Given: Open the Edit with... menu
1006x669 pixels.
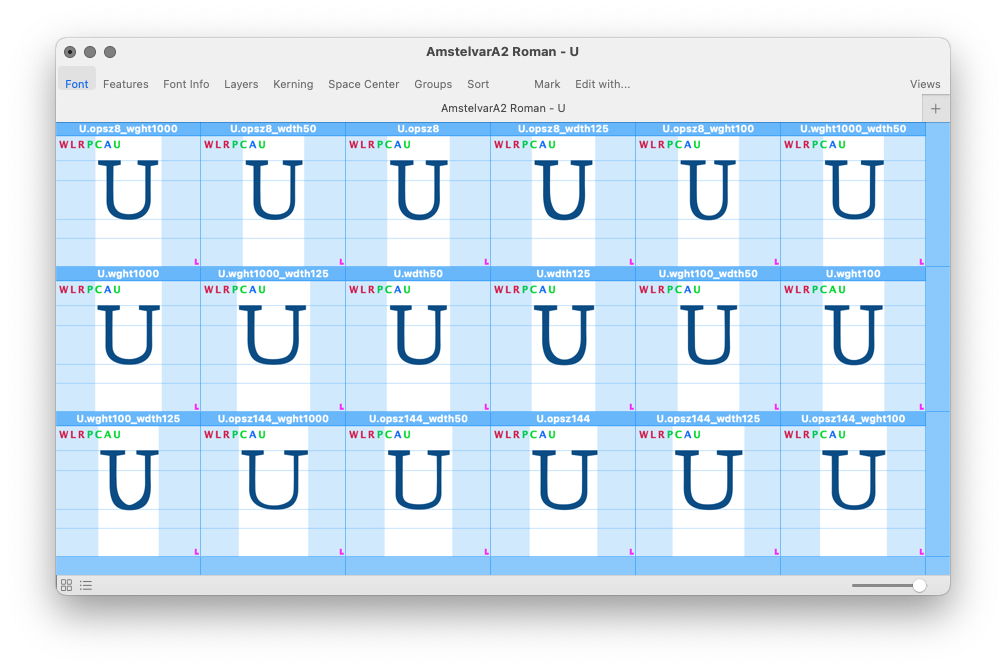Looking at the screenshot, I should [x=602, y=84].
